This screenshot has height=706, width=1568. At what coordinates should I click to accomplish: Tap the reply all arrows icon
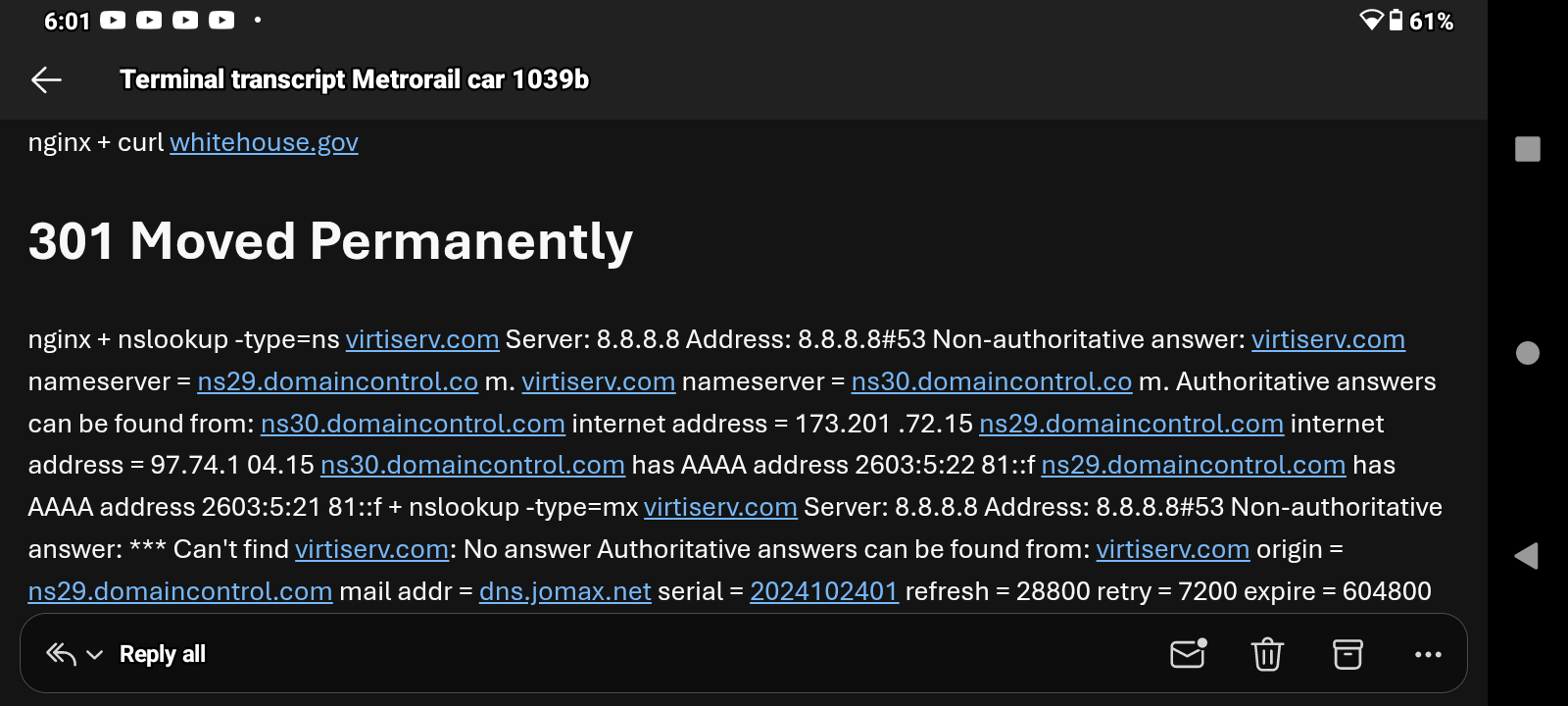61,654
